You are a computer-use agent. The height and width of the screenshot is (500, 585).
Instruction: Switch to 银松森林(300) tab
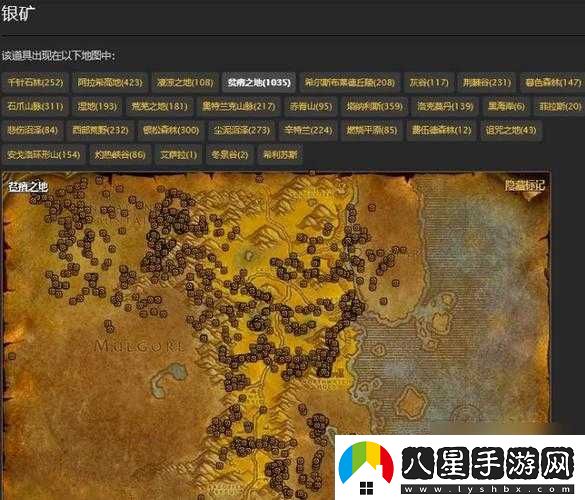point(171,130)
